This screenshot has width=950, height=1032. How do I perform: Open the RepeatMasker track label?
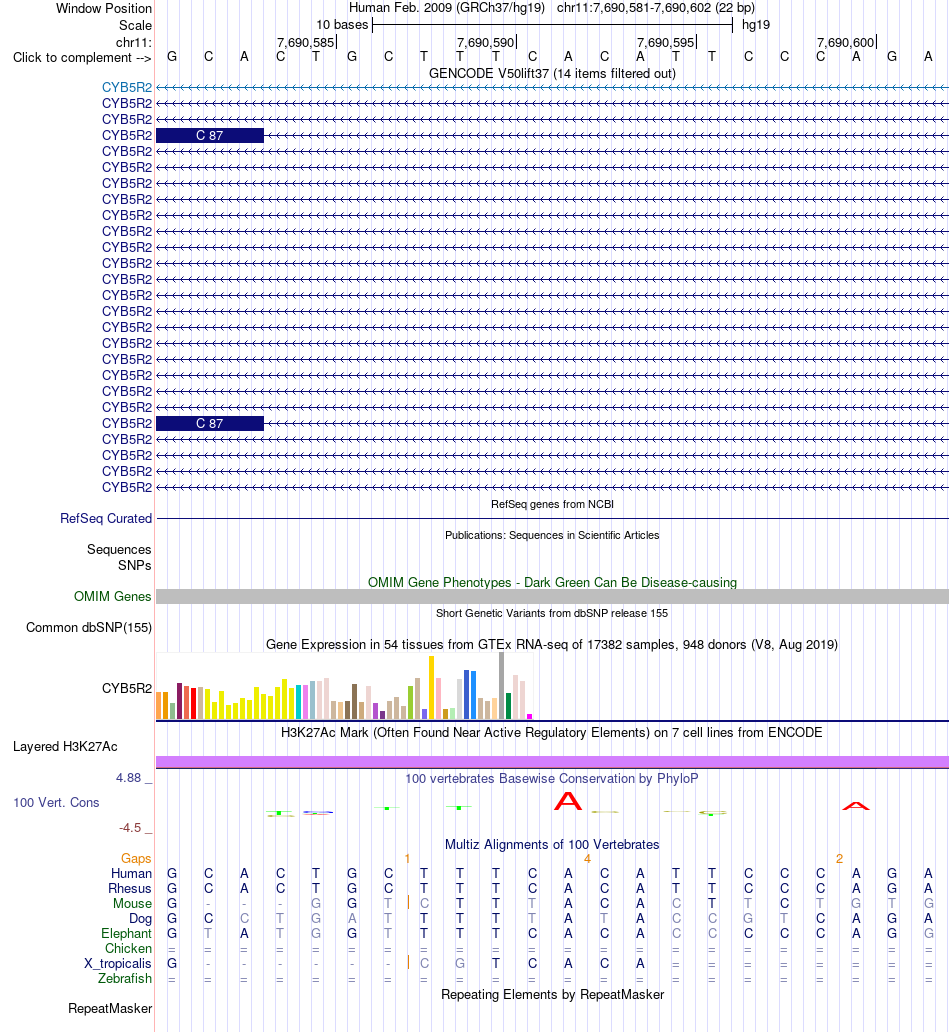pyautogui.click(x=110, y=1008)
